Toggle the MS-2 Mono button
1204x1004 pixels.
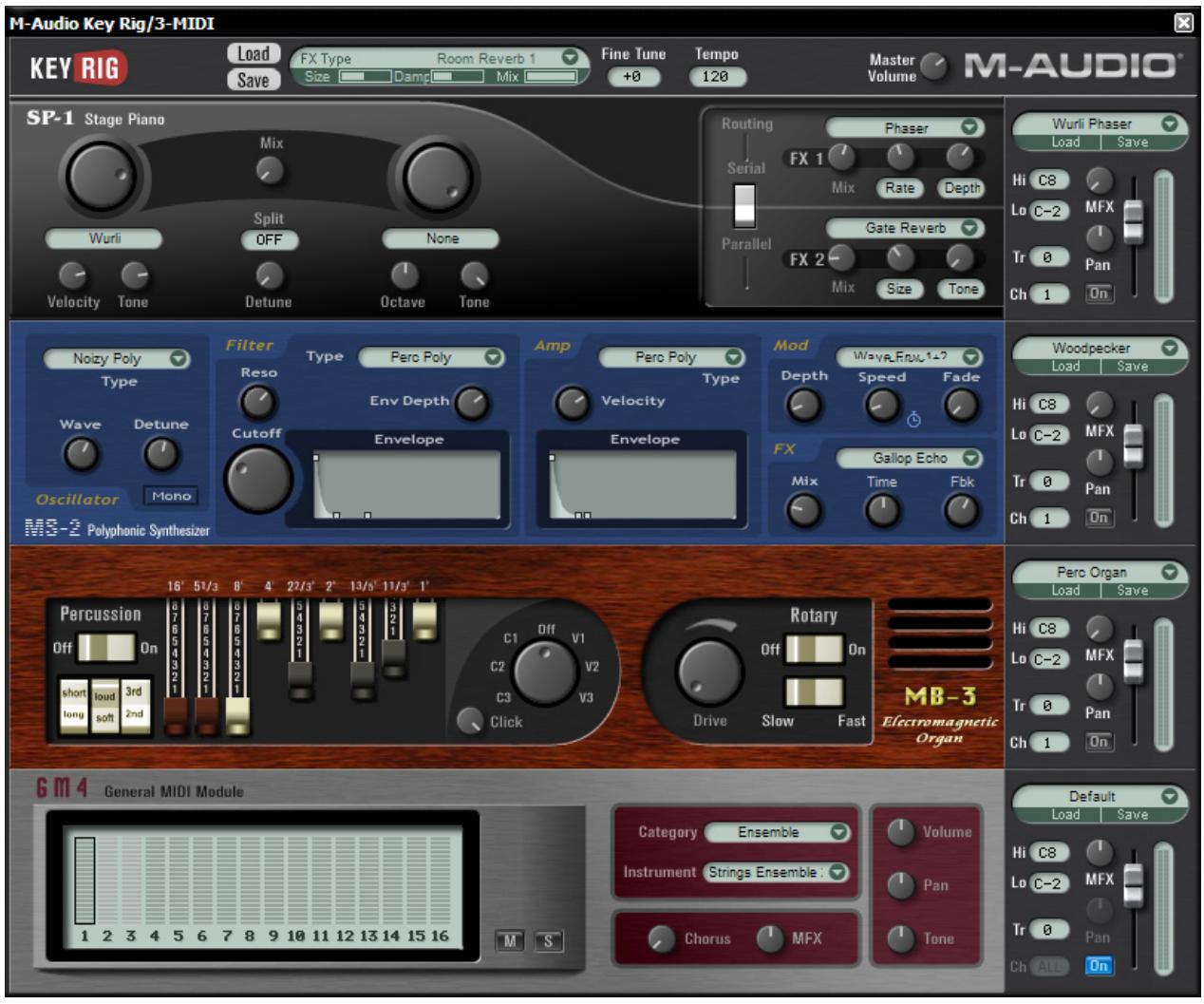pos(171,496)
